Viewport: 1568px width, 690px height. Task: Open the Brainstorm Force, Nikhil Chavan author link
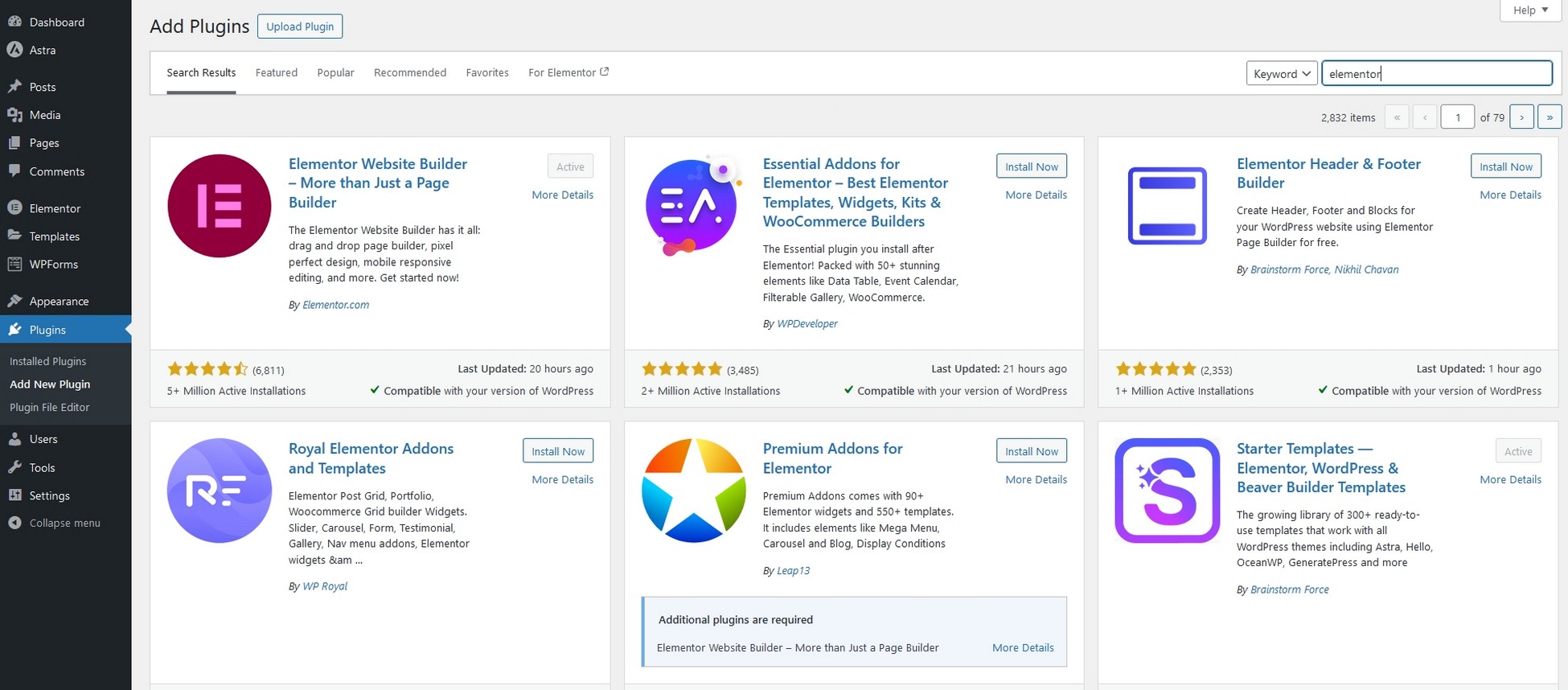(1324, 269)
